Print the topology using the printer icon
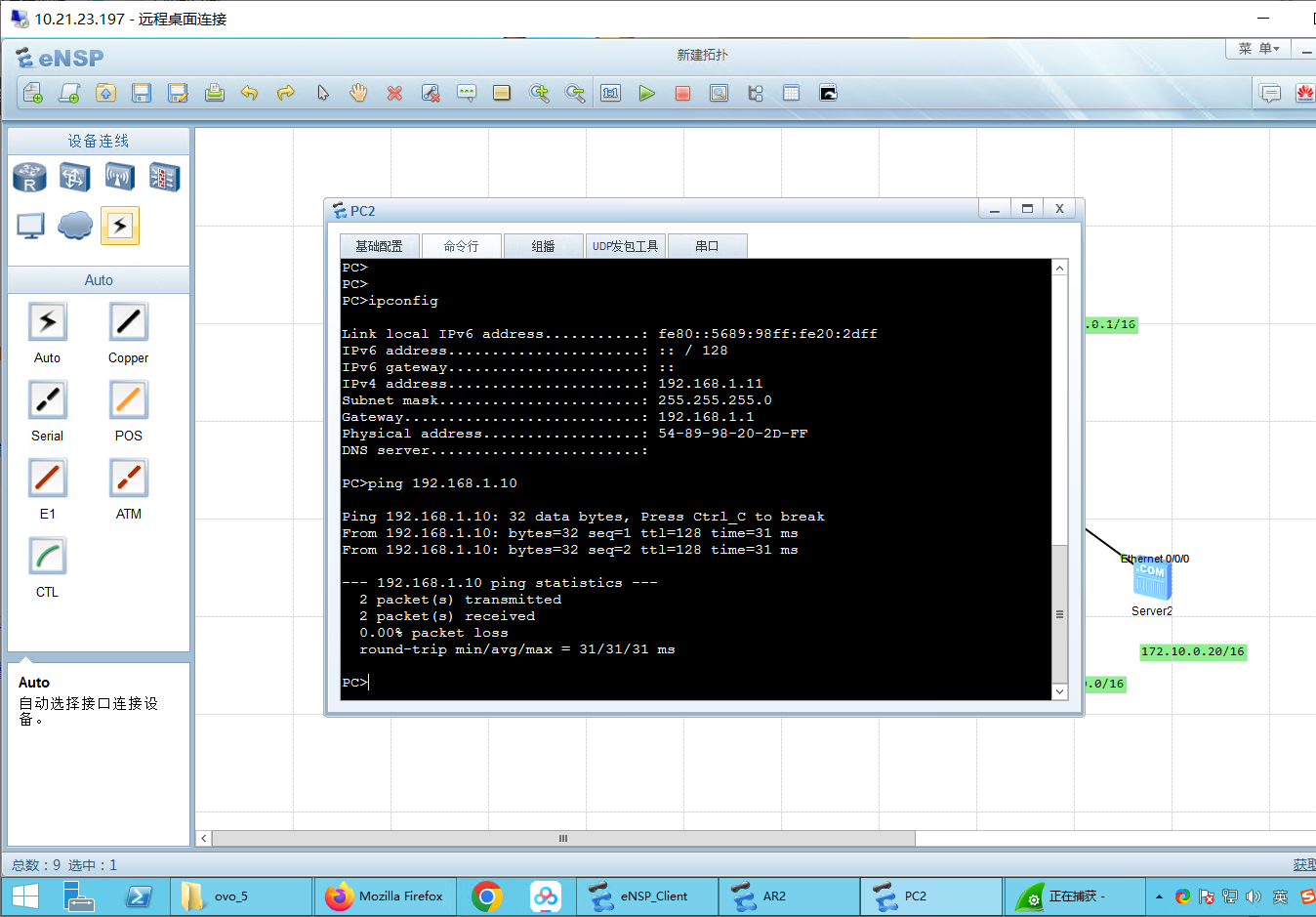Viewport: 1316px width, 917px height. pyautogui.click(x=215, y=93)
